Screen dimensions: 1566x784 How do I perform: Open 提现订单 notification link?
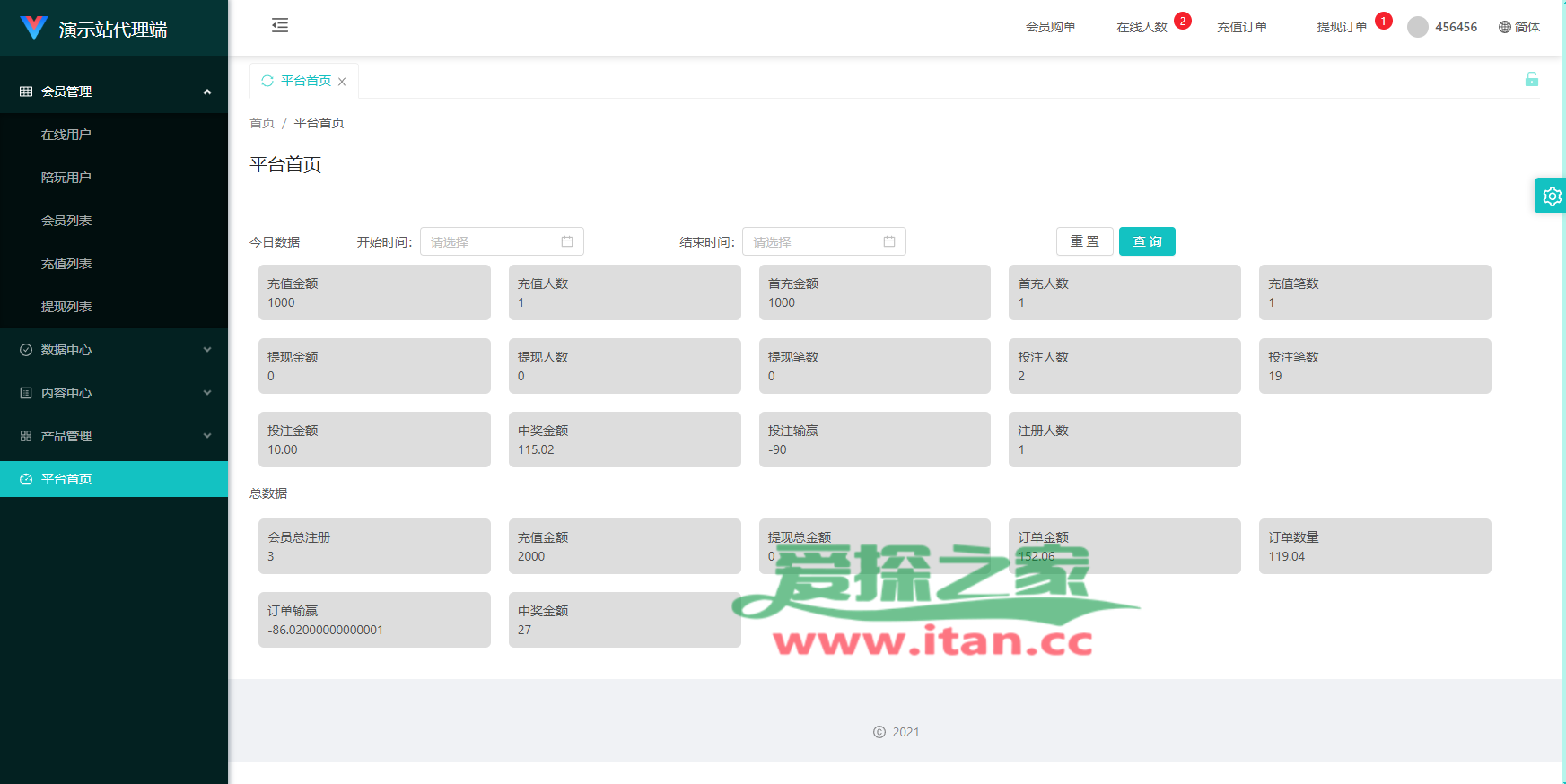(x=1342, y=27)
